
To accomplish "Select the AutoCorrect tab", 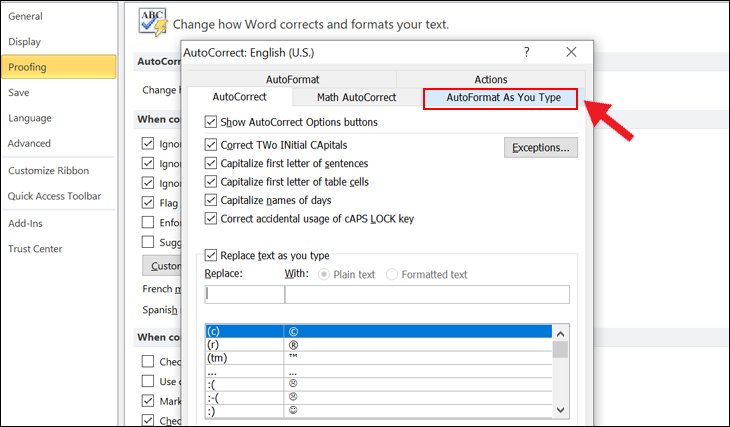I will point(239,97).
